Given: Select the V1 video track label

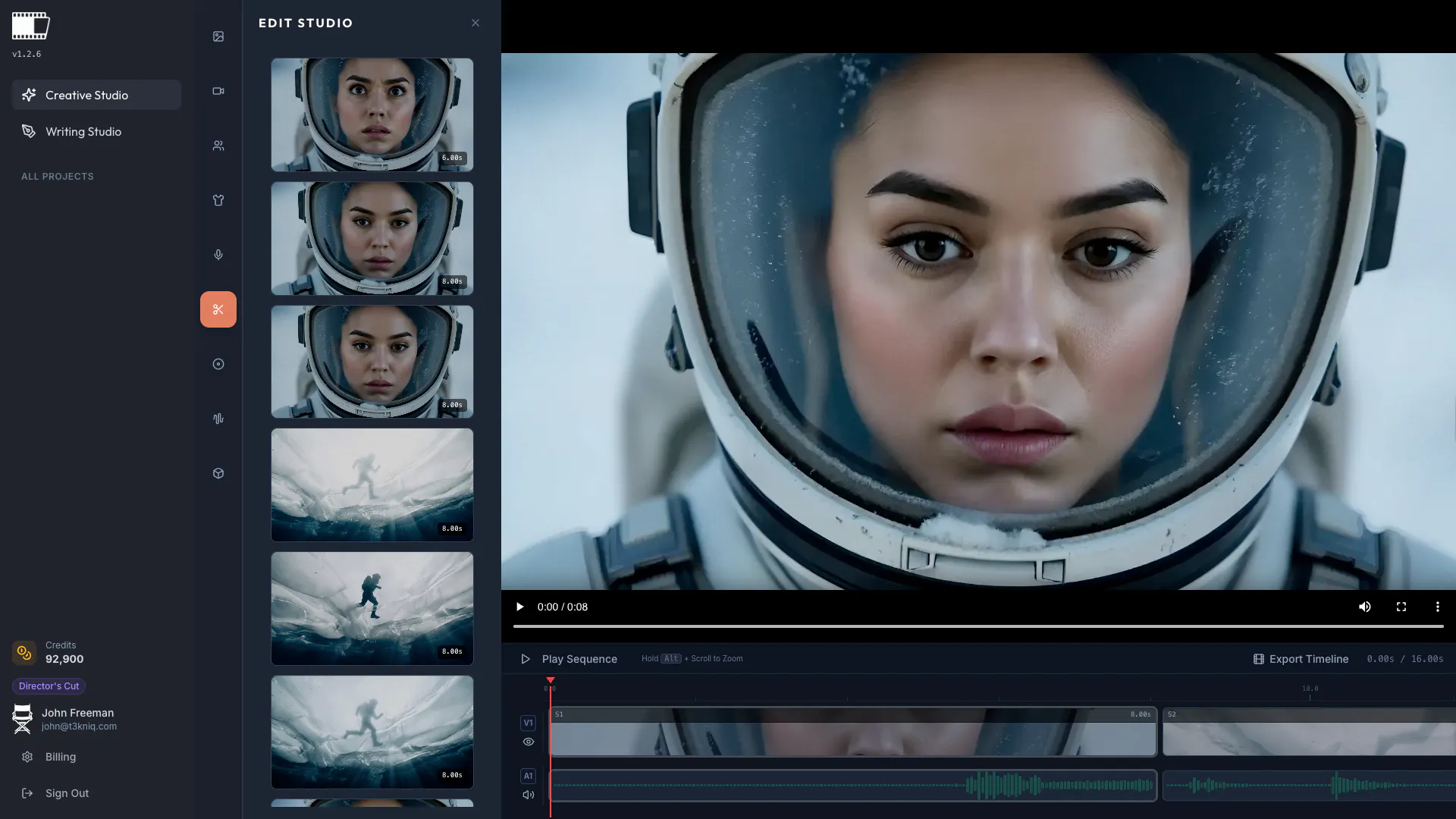Looking at the screenshot, I should [x=529, y=723].
